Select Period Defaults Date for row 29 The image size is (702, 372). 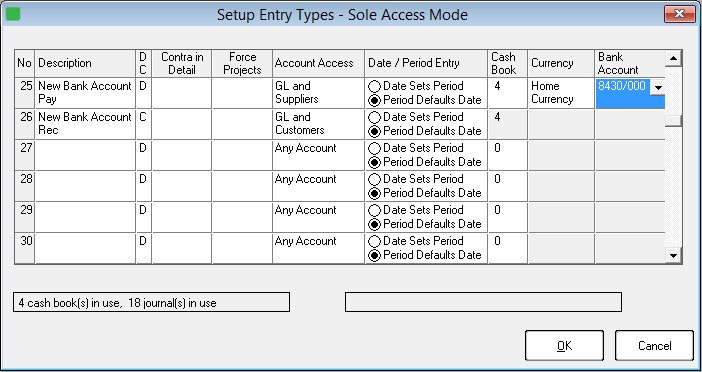pyautogui.click(x=374, y=224)
